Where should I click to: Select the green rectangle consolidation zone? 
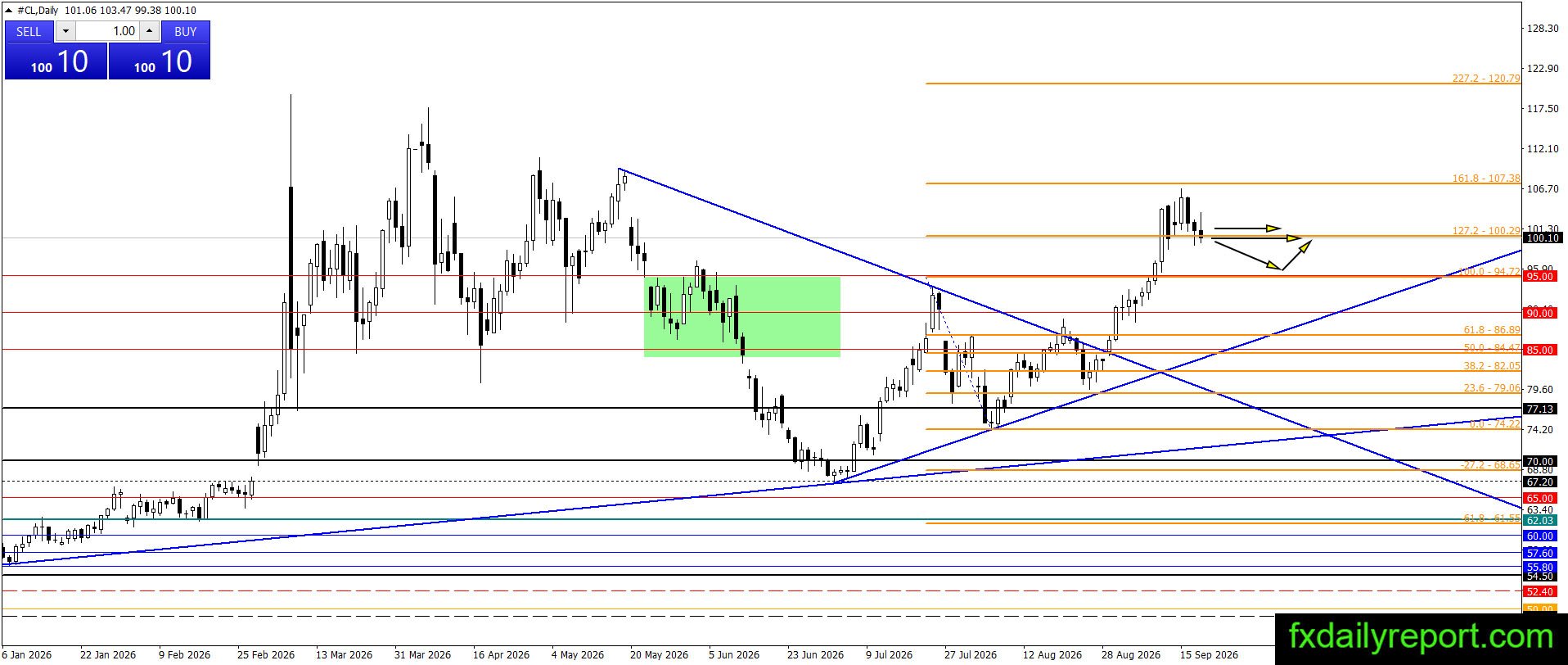(x=741, y=316)
